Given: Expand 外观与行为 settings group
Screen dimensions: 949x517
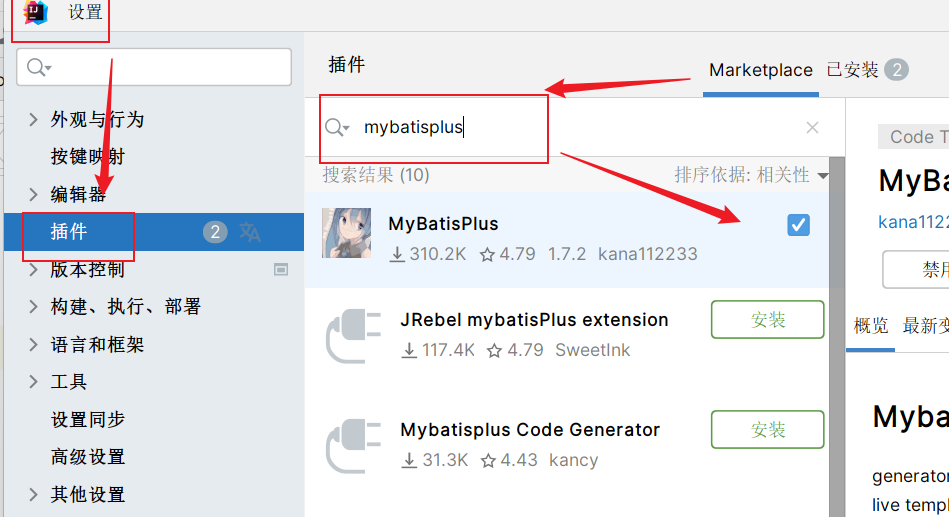Looking at the screenshot, I should (x=34, y=119).
